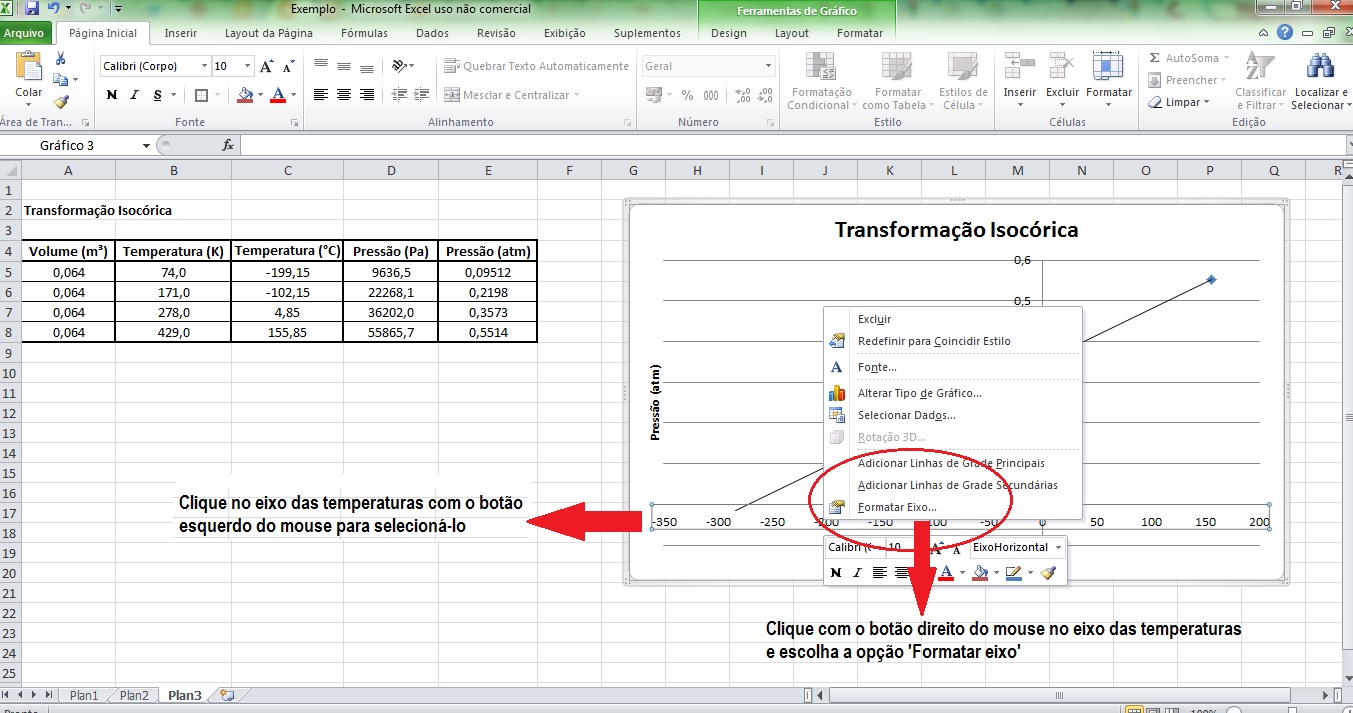This screenshot has height=713, width=1353.
Task: Click the Colar paste clipboard icon
Action: [x=28, y=66]
